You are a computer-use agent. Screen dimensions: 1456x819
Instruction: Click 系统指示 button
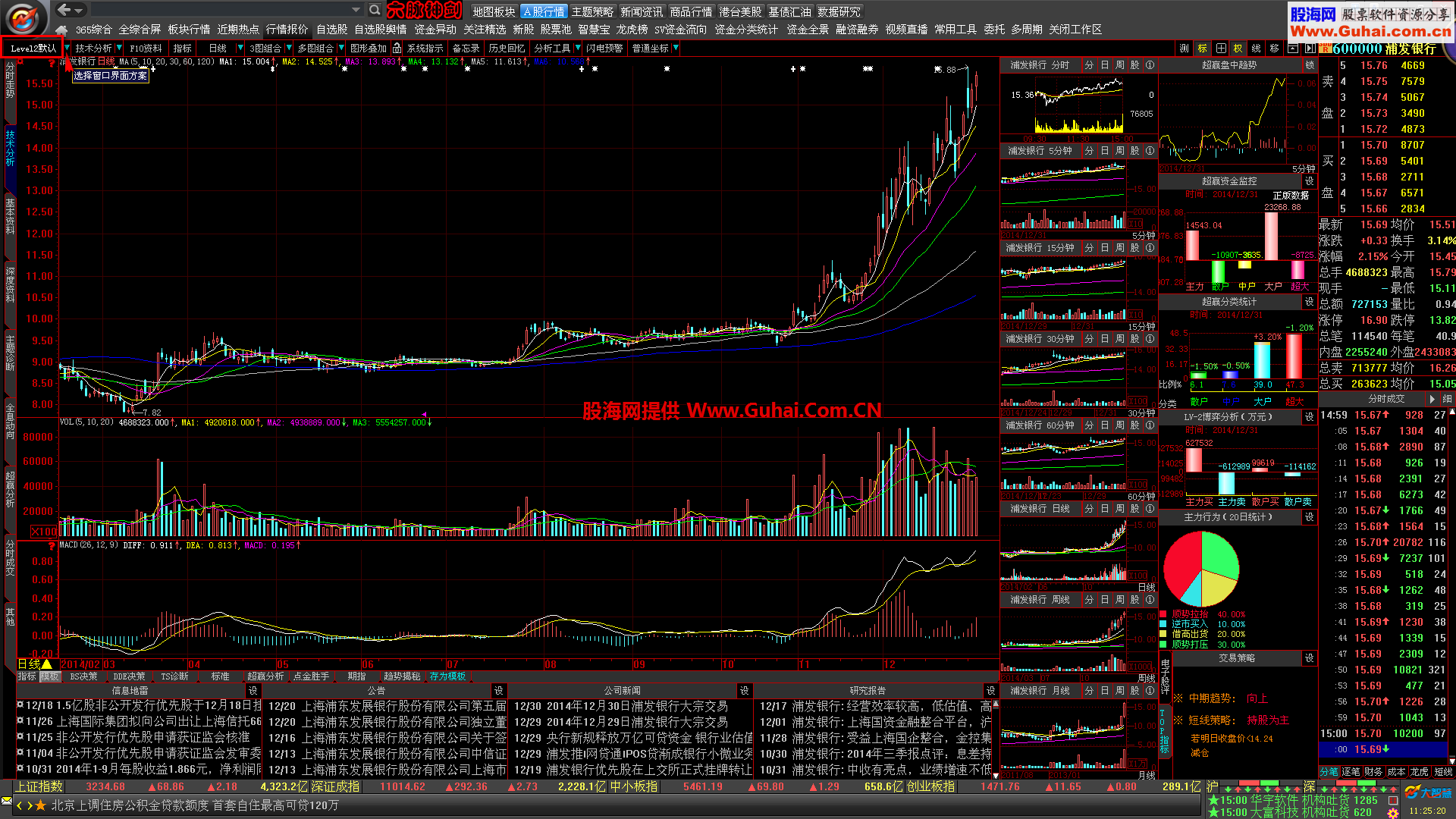pyautogui.click(x=425, y=48)
